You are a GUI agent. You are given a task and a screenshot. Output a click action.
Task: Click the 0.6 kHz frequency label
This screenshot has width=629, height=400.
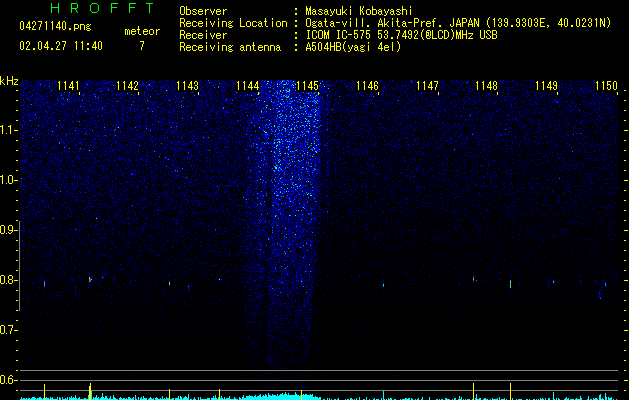(x=8, y=380)
